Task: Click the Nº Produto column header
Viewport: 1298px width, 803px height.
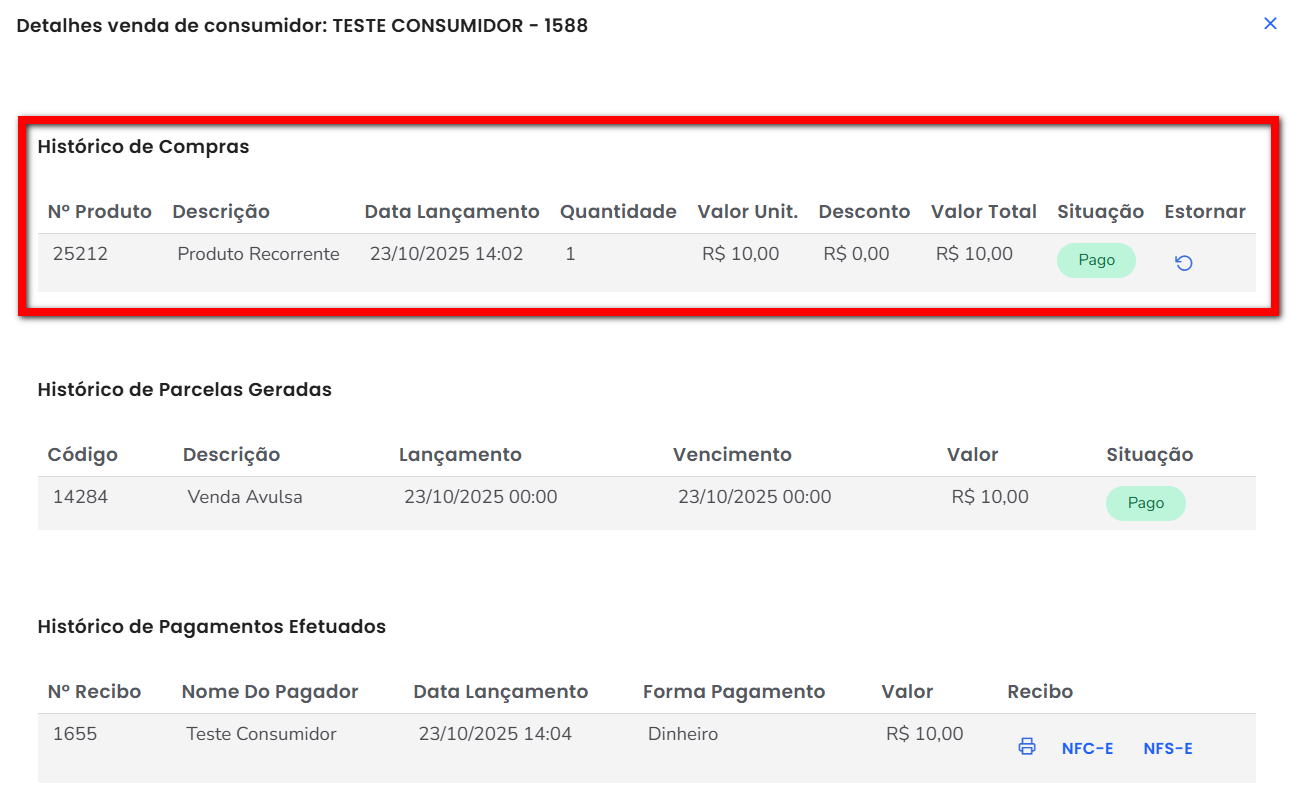Action: pyautogui.click(x=100, y=212)
